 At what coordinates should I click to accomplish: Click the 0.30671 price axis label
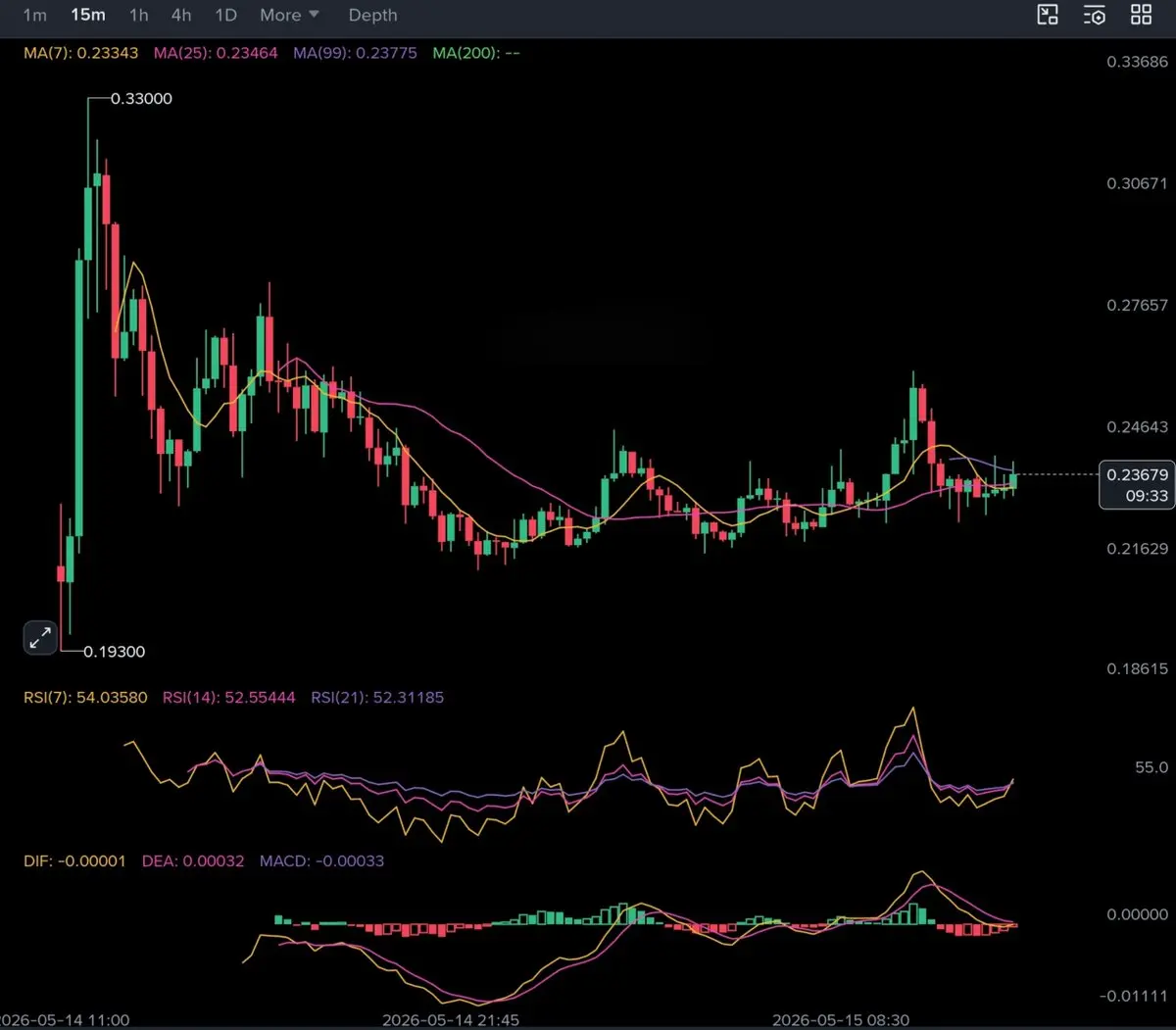1137,184
